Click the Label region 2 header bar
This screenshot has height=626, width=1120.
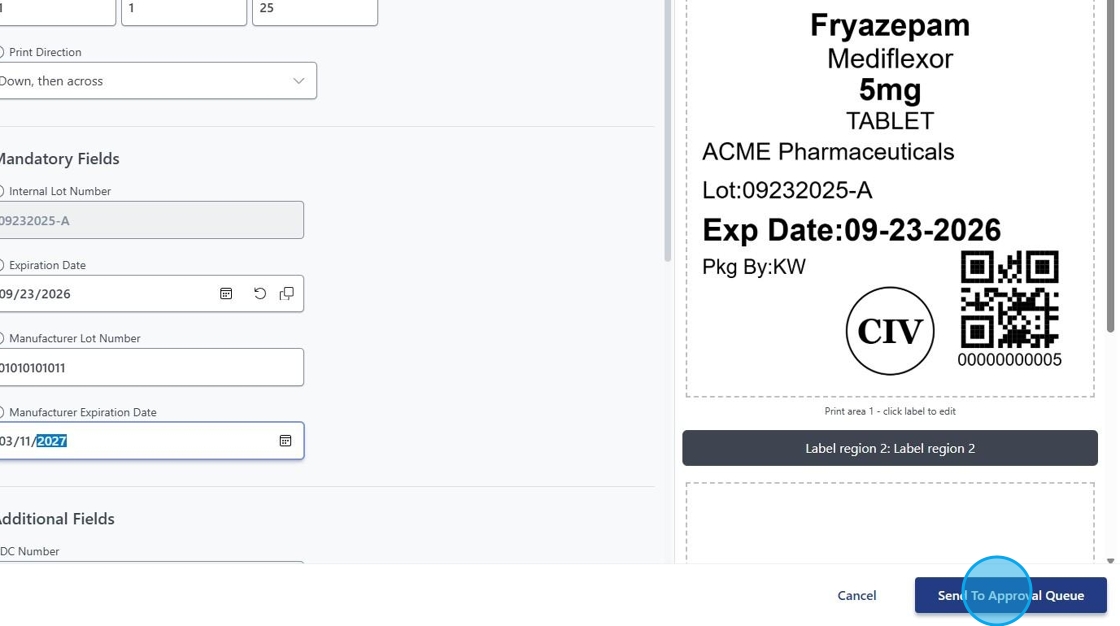click(x=889, y=448)
